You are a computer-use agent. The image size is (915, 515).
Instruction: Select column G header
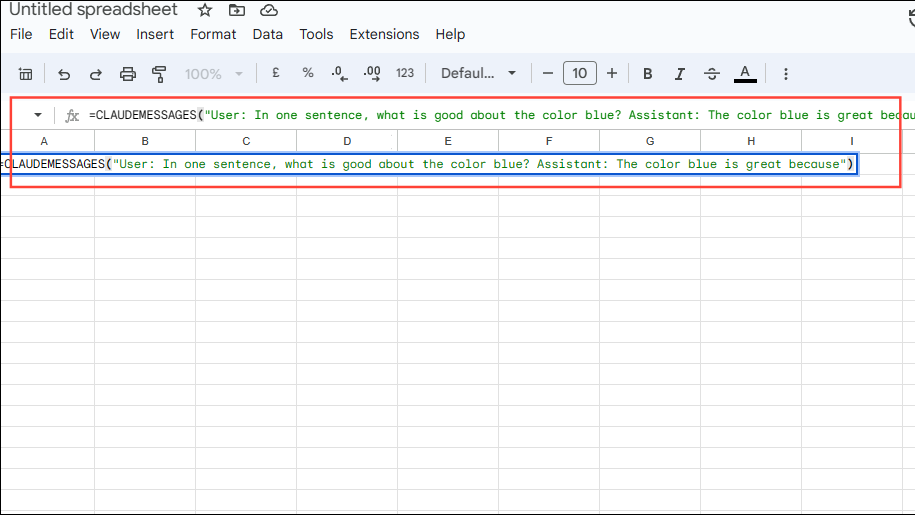click(x=649, y=141)
